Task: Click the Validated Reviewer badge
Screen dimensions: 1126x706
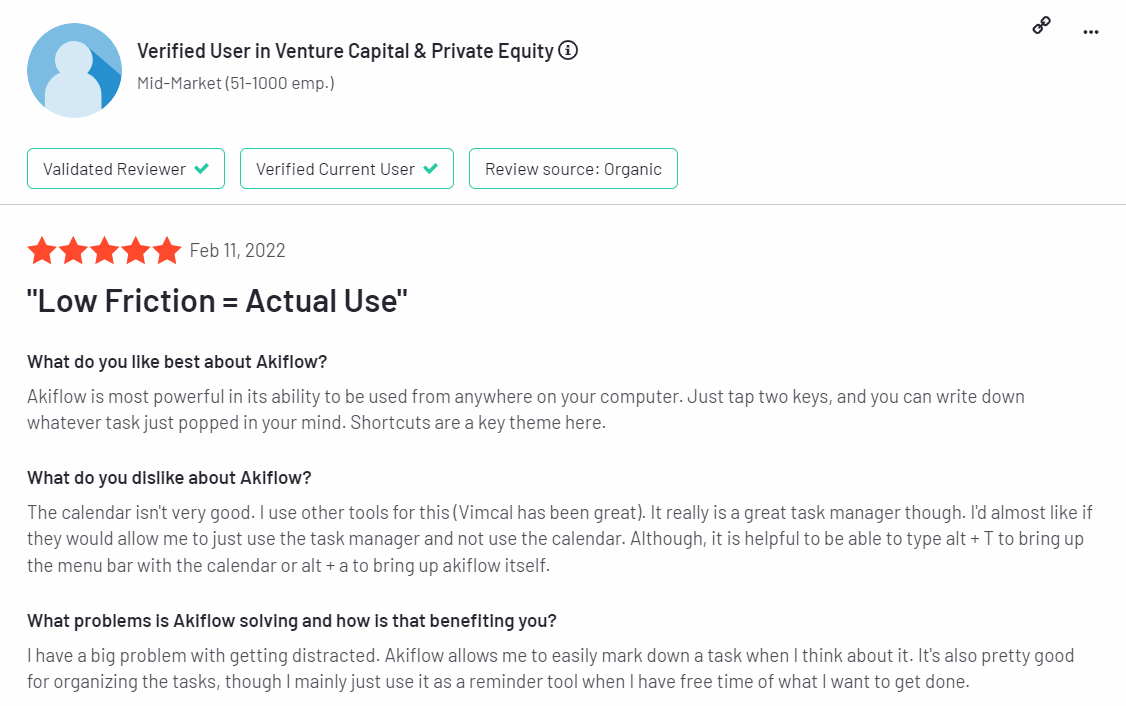Action: [x=125, y=169]
